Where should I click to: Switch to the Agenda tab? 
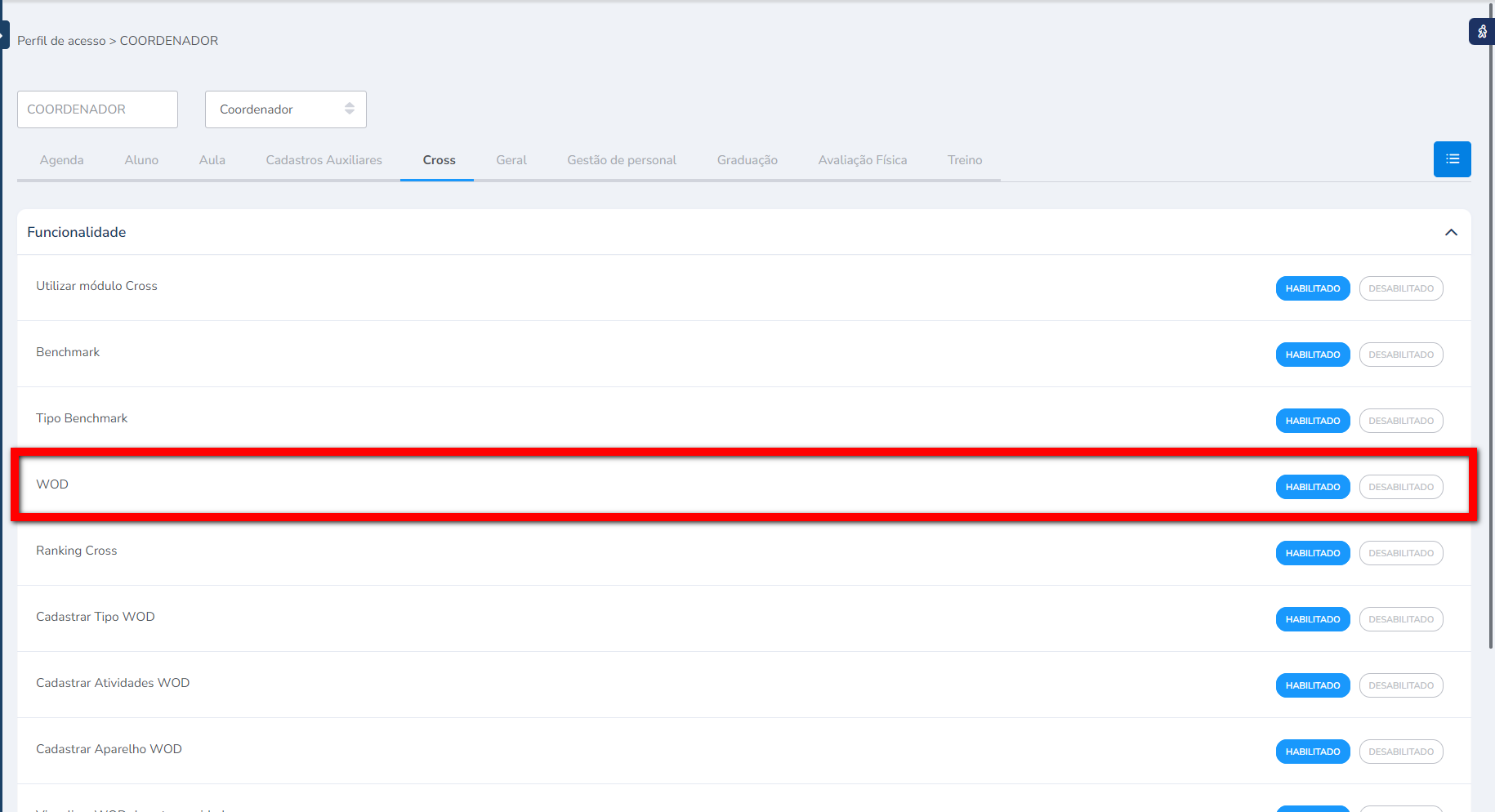tap(61, 160)
